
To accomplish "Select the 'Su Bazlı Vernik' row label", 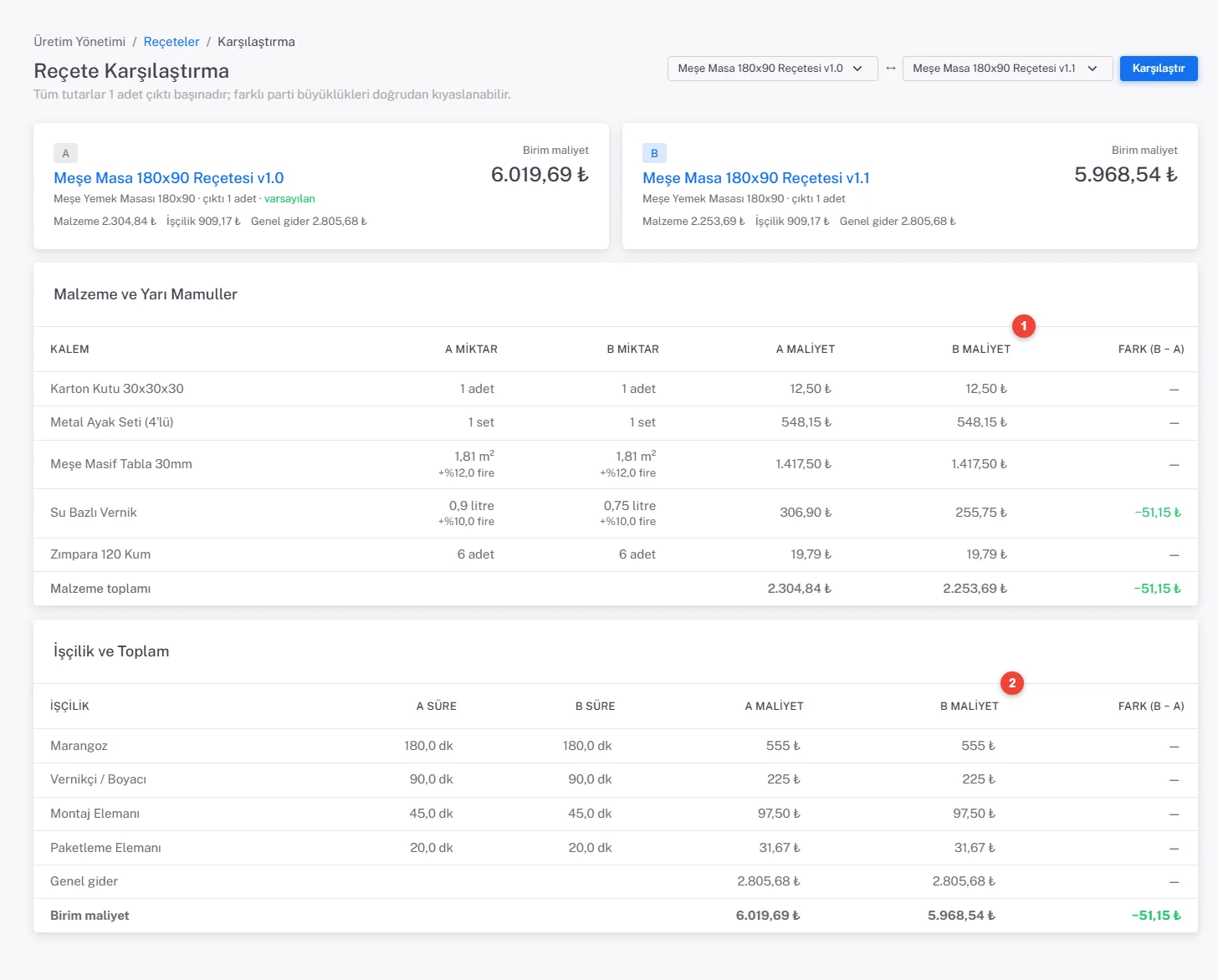I will coord(94,513).
